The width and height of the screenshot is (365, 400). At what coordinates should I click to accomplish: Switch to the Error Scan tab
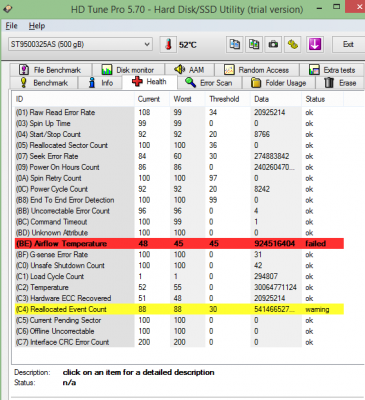pyautogui.click(x=209, y=83)
